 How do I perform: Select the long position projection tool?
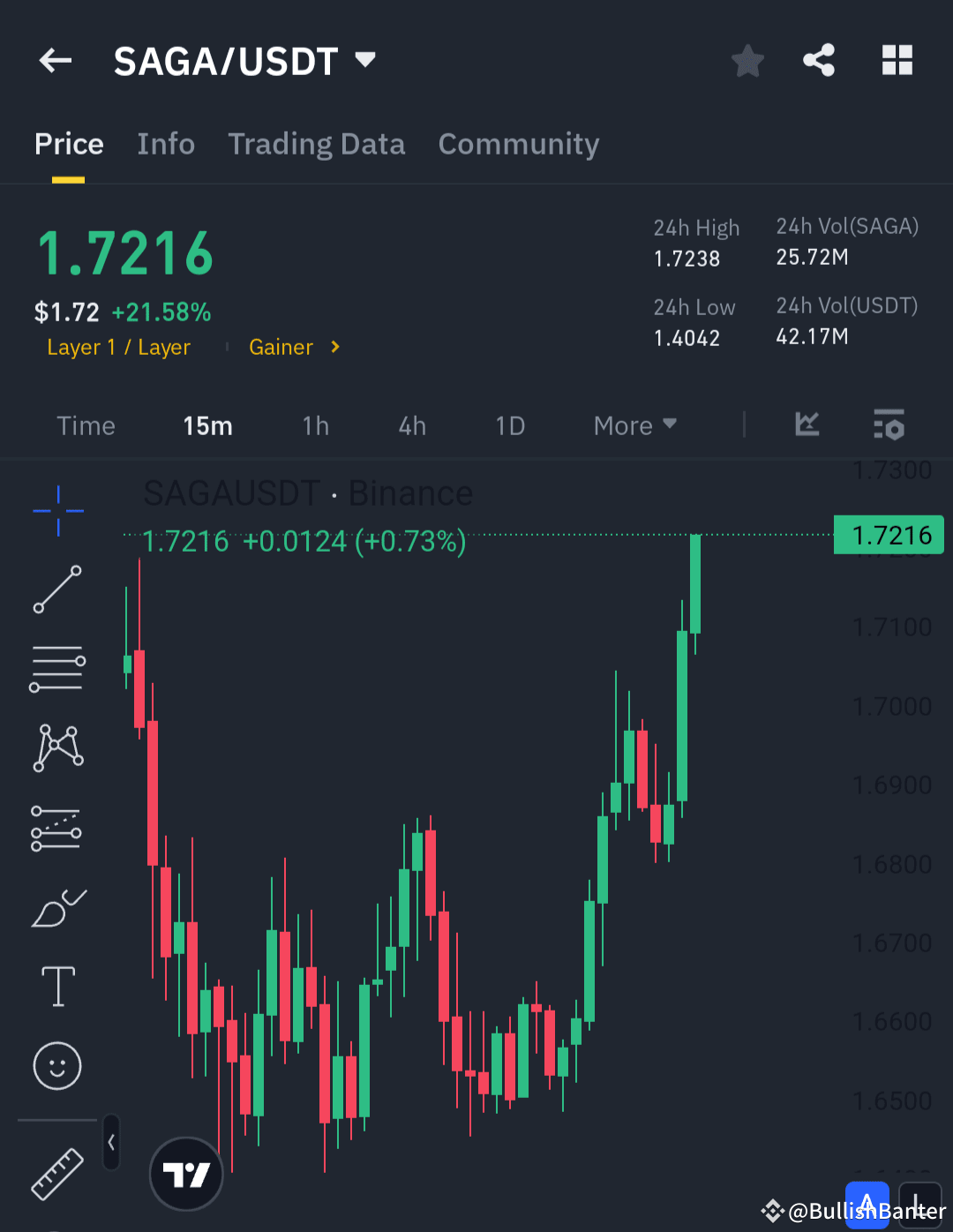click(57, 827)
